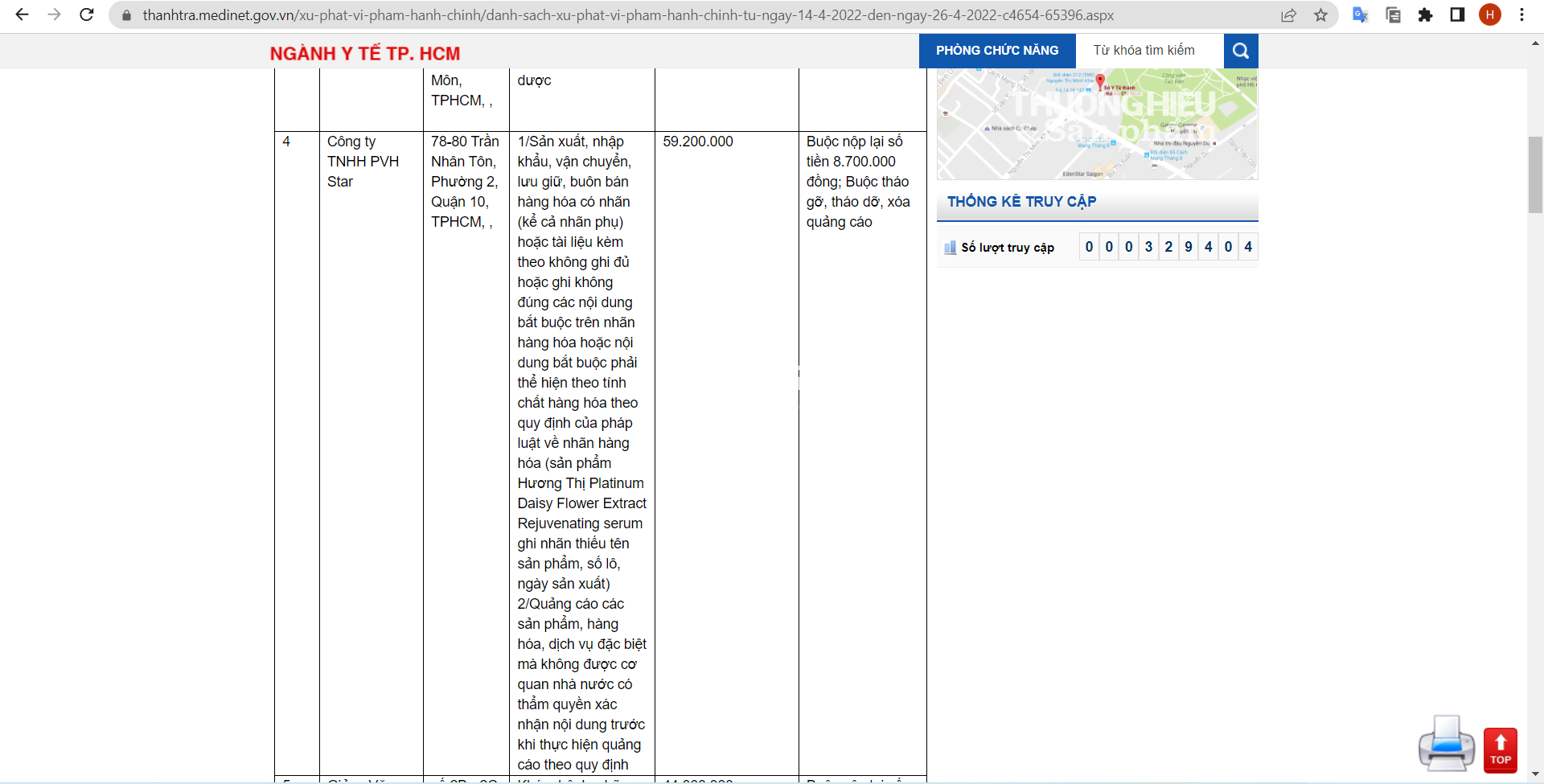Click the browser forward arrow

(x=54, y=14)
